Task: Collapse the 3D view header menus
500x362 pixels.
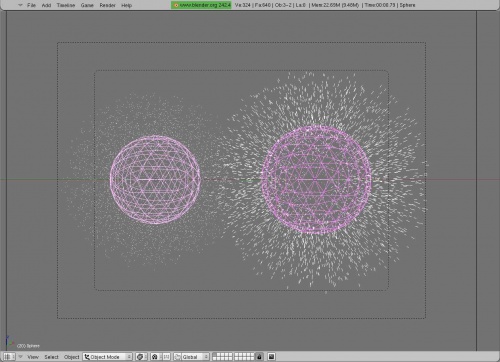Action: (21, 357)
